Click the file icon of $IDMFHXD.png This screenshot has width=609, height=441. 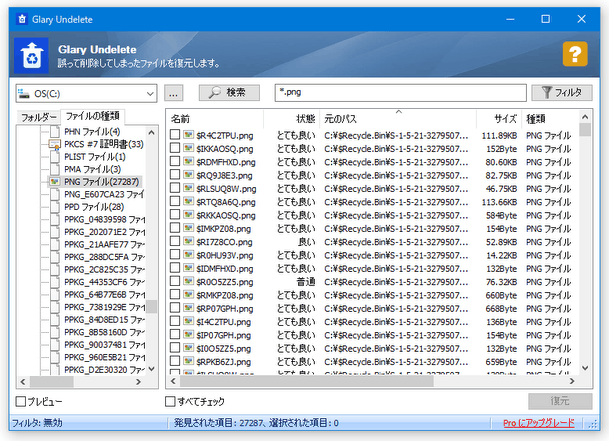188,268
